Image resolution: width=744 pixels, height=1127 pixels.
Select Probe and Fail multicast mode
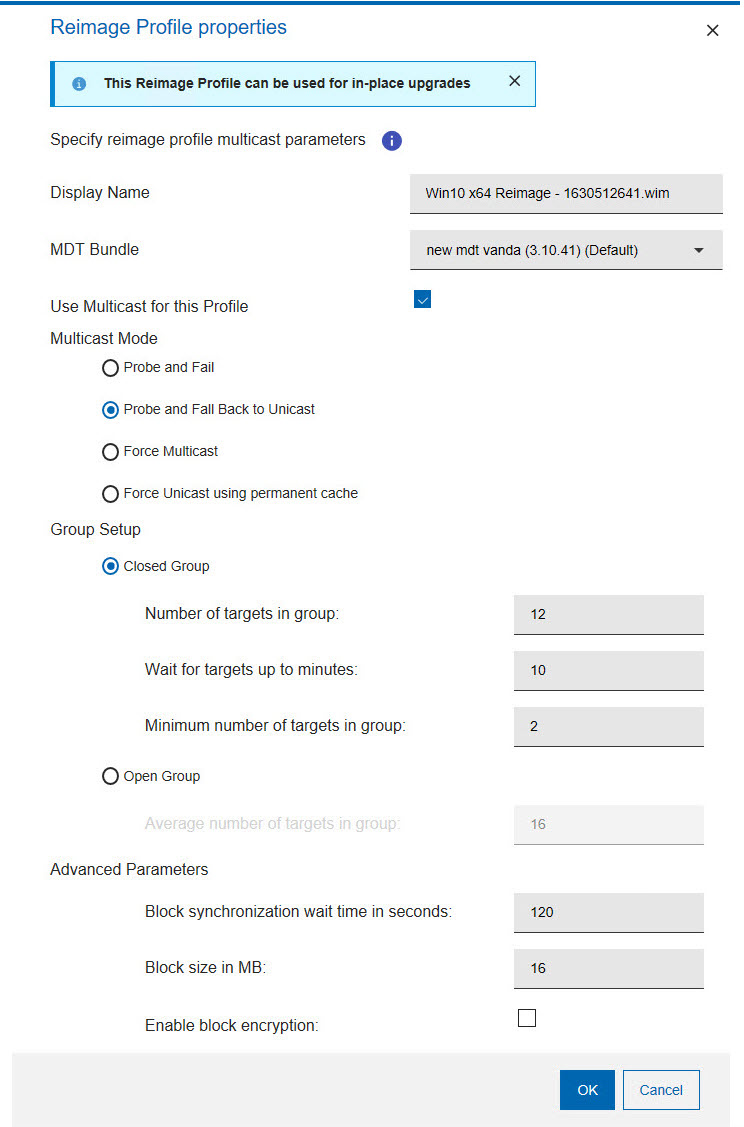pos(111,368)
